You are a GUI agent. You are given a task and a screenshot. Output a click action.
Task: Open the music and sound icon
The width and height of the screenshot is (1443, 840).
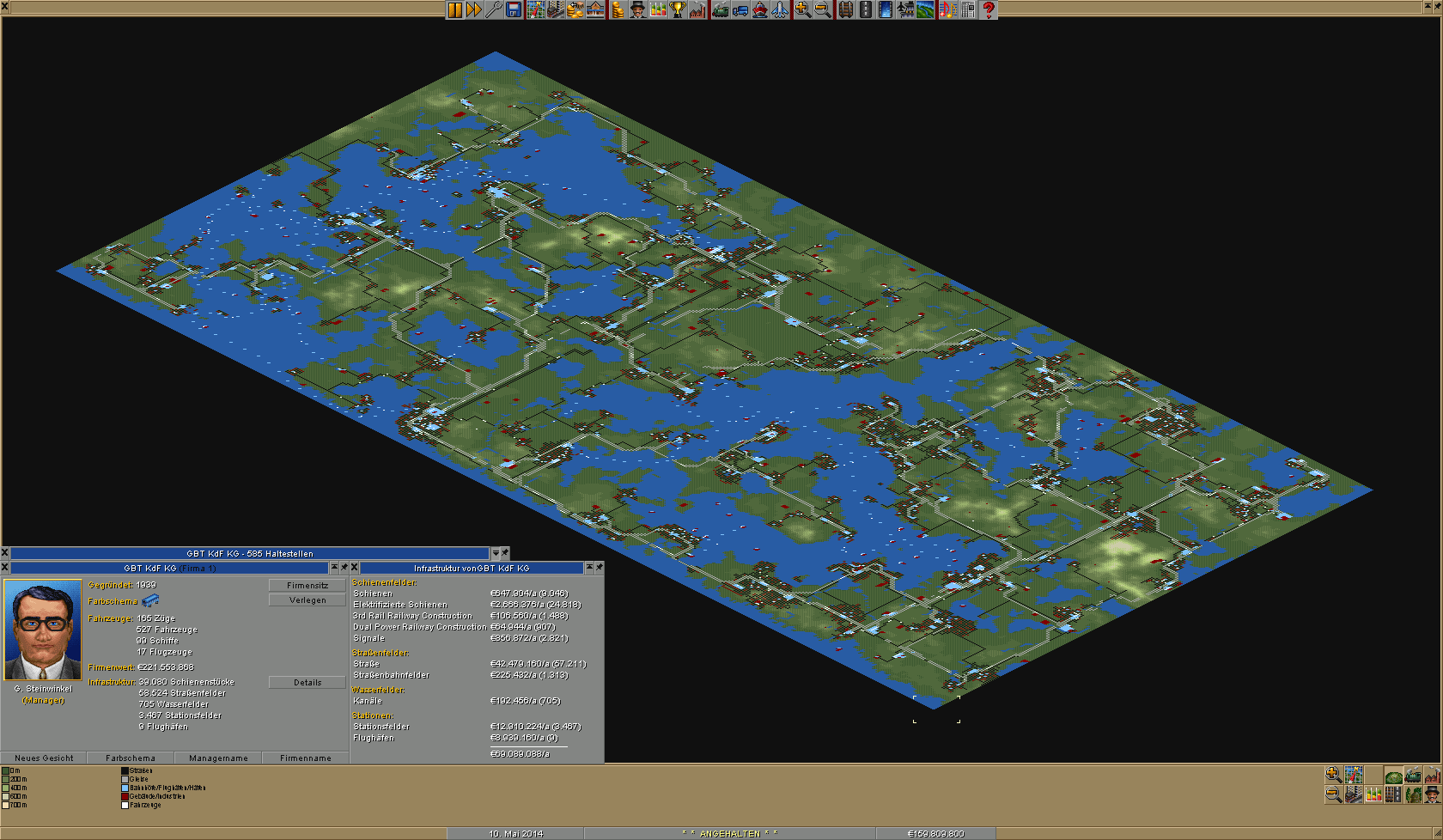pos(947,9)
